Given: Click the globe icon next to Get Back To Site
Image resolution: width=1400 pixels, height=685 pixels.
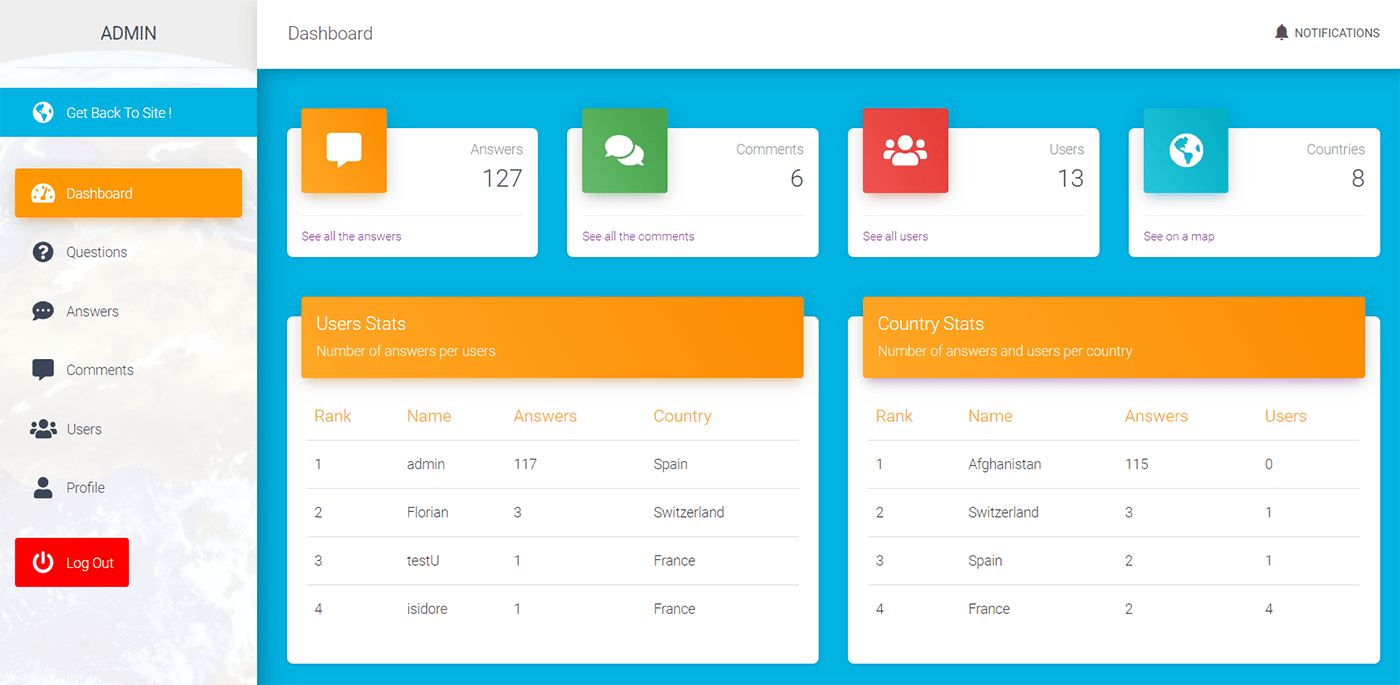Looking at the screenshot, I should point(43,112).
